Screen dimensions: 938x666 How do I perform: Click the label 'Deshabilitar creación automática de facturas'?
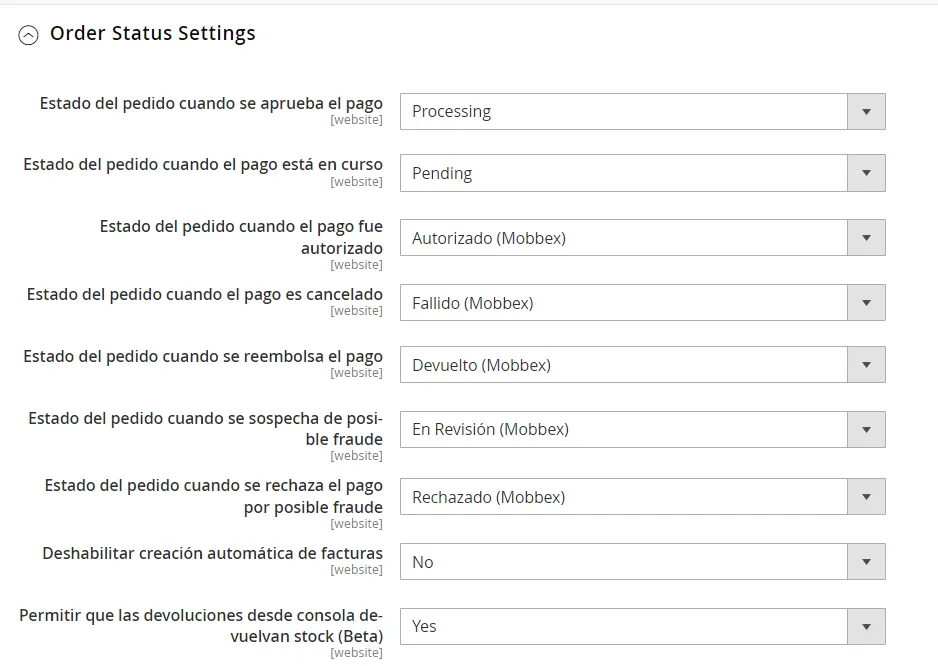point(212,554)
